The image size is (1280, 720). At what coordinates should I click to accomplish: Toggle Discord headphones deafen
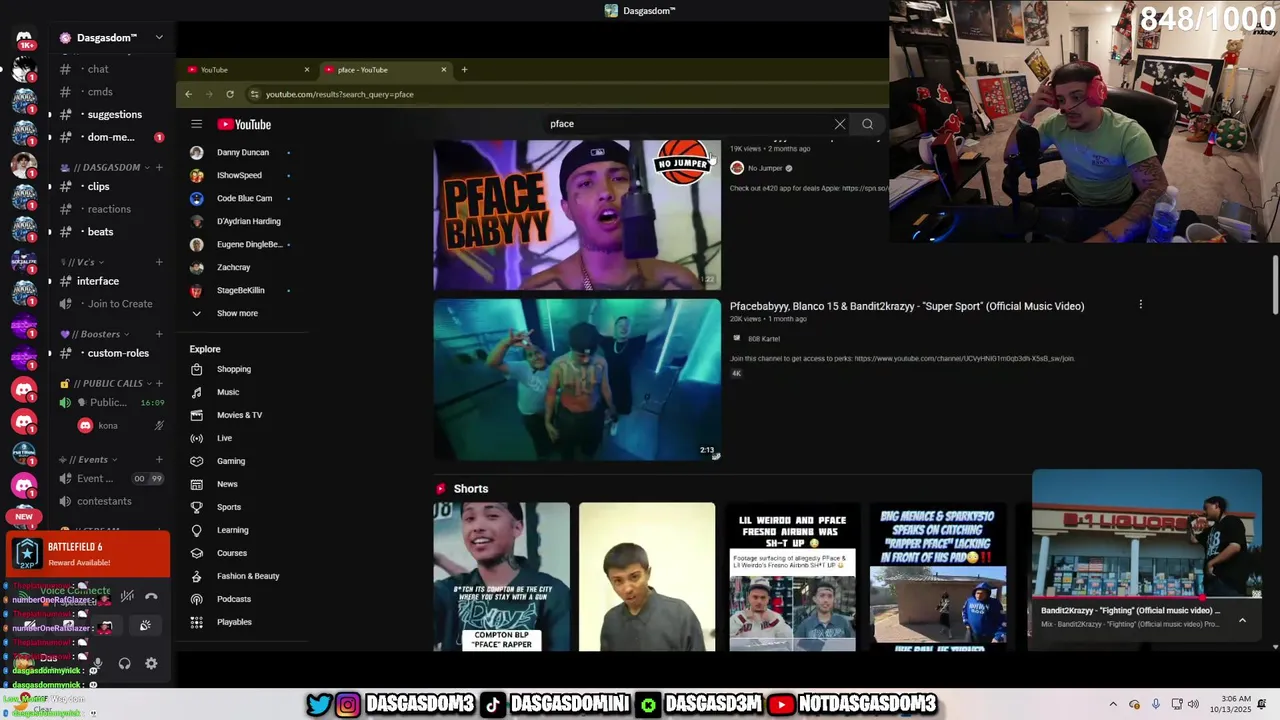click(x=124, y=663)
